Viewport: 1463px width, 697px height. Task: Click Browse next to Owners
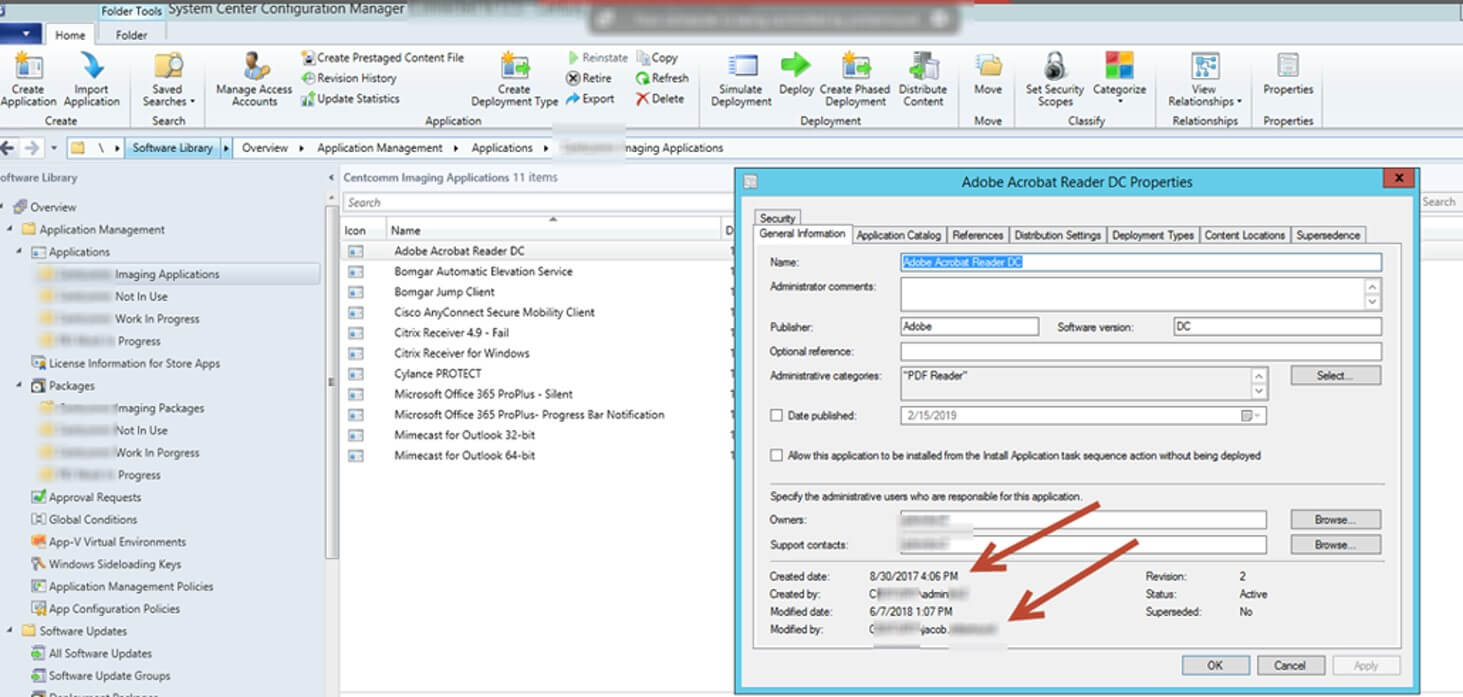tap(1335, 520)
